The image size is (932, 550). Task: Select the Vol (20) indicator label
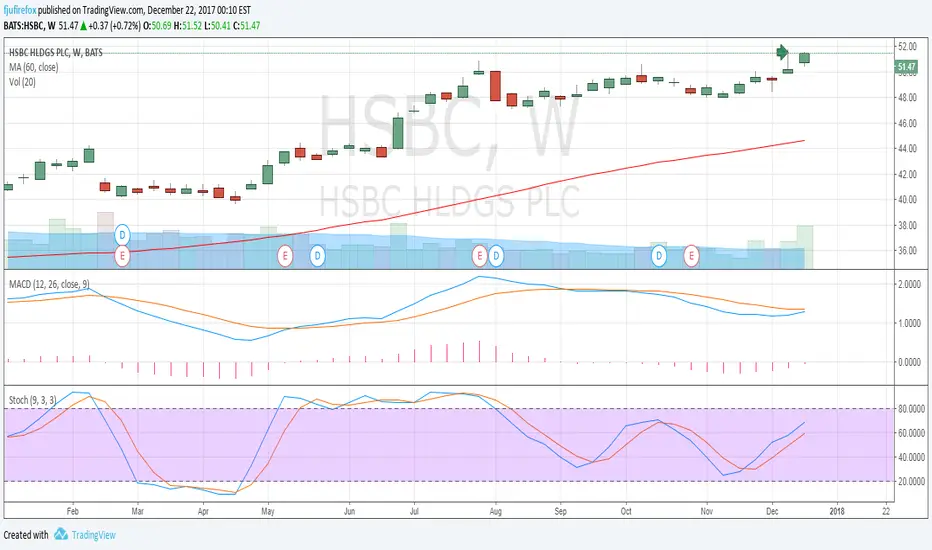(x=22, y=82)
